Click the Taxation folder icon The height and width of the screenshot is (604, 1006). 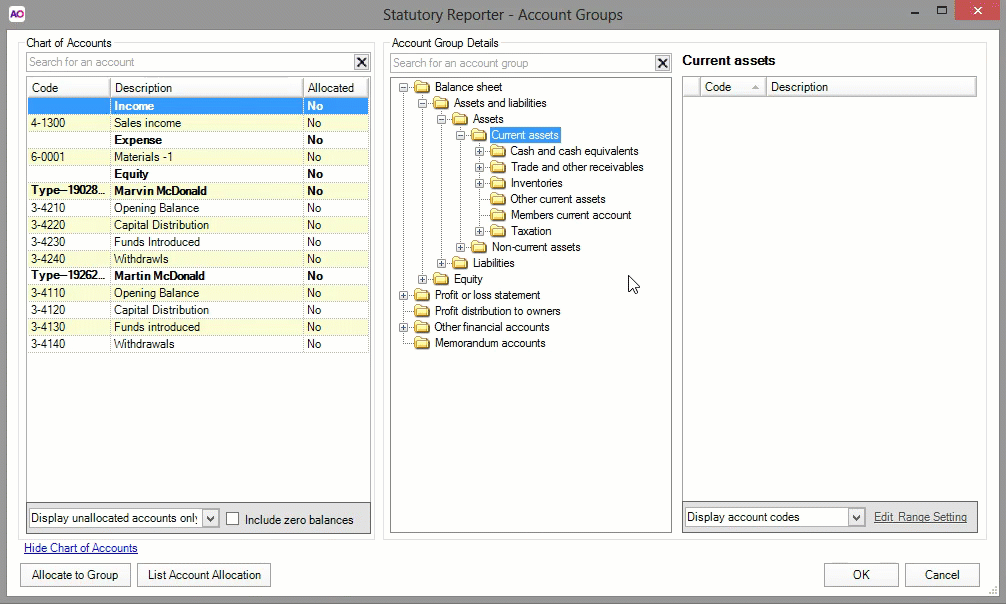(x=498, y=231)
